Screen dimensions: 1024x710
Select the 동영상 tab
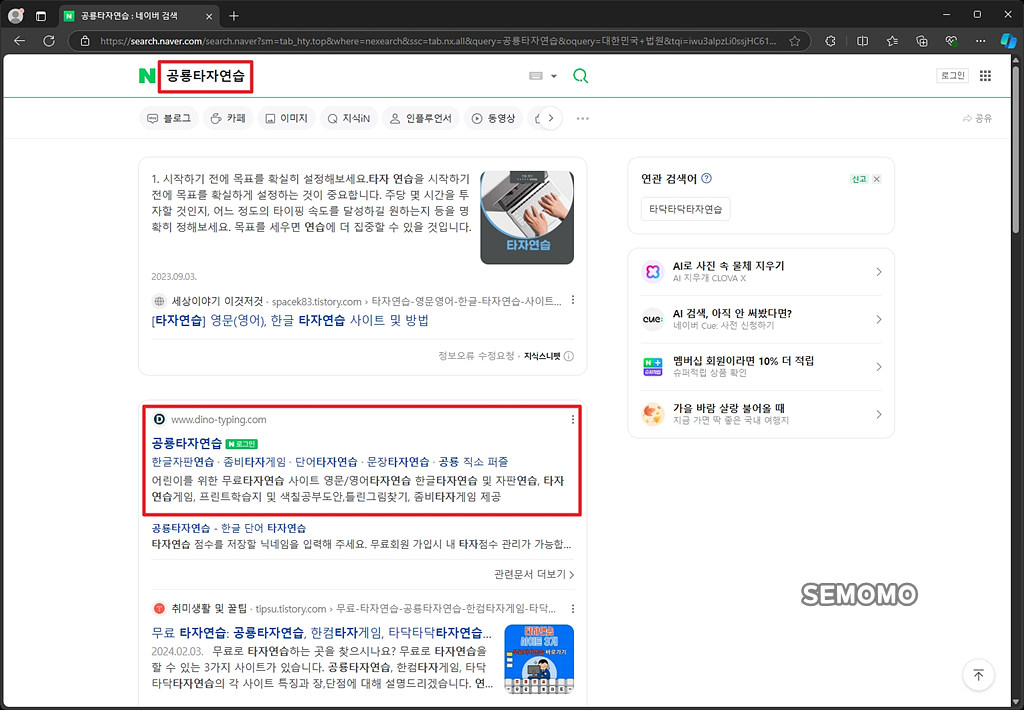pos(494,118)
